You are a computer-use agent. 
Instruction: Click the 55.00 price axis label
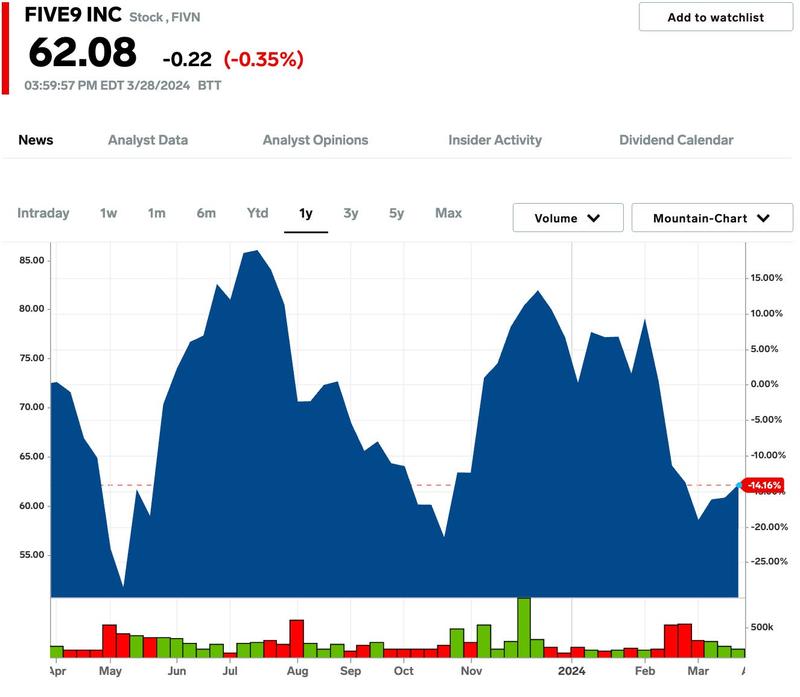(x=32, y=555)
